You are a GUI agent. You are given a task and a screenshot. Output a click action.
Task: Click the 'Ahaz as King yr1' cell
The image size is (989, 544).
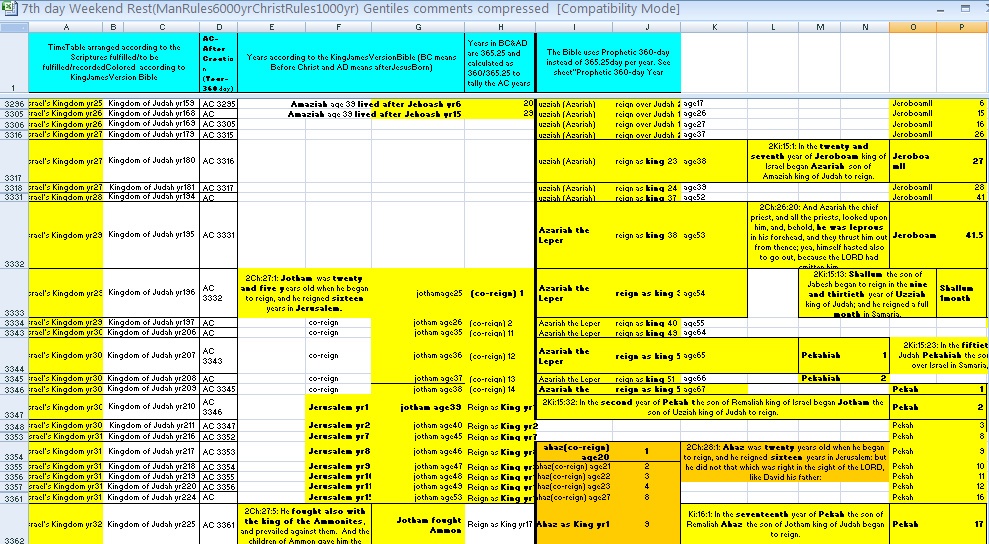(x=574, y=524)
